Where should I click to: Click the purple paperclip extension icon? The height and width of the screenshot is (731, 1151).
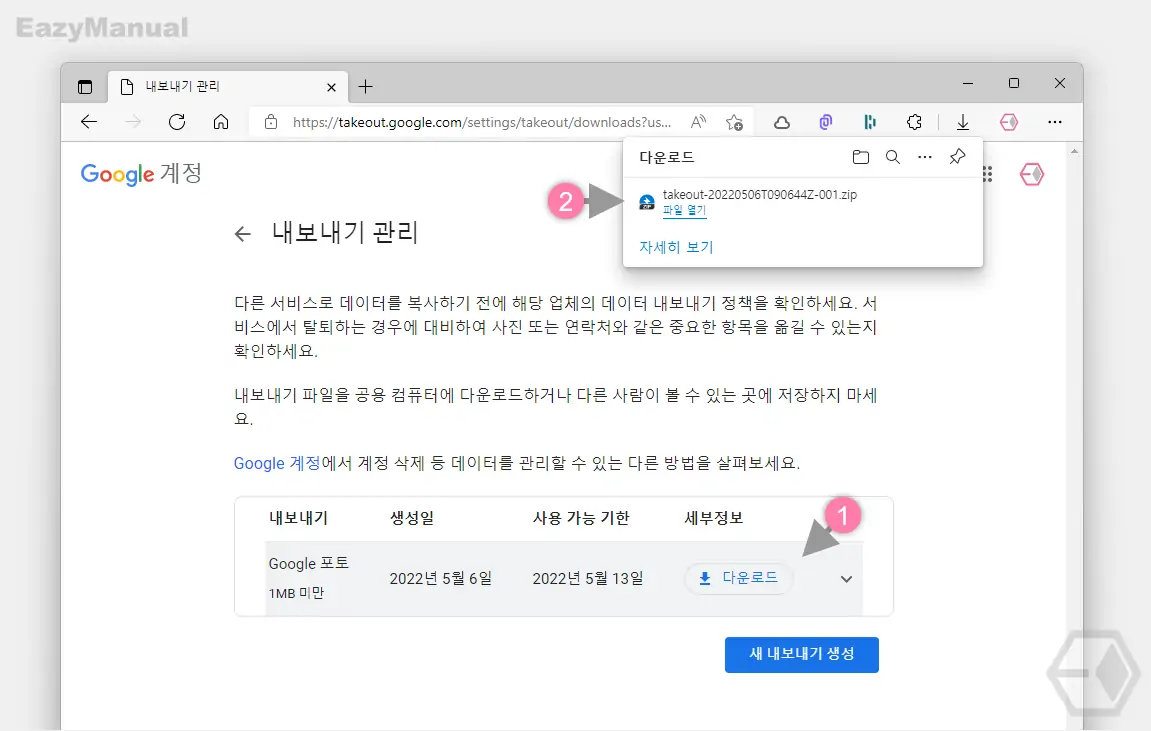point(826,123)
